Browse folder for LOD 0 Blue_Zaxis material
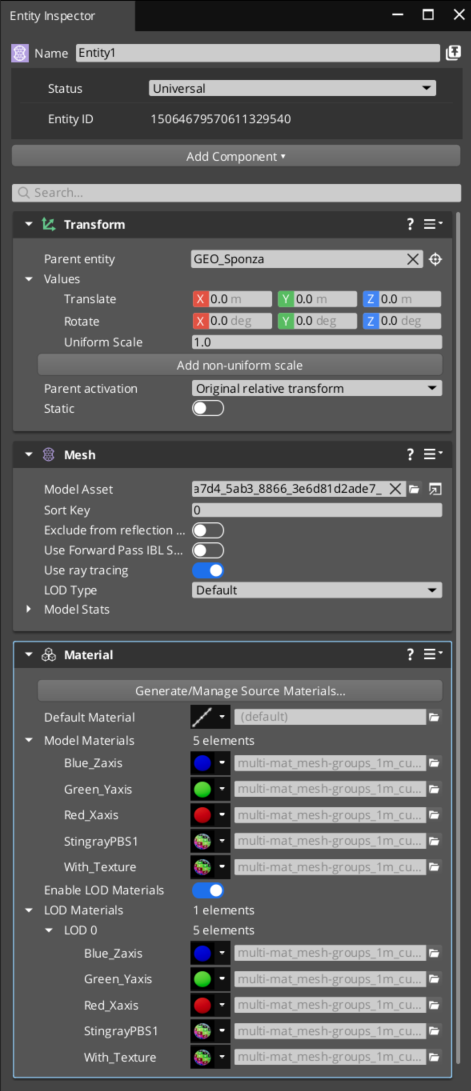Screen dimensions: 471x1091 point(435,953)
